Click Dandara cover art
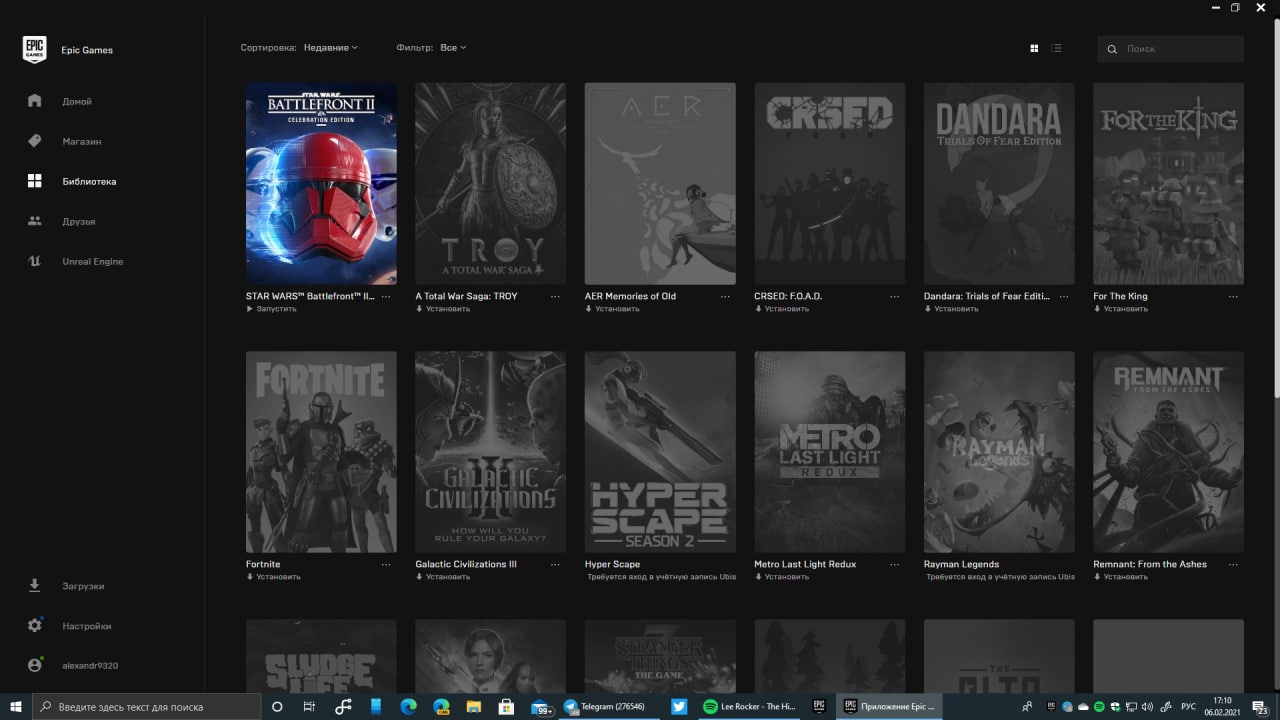The width and height of the screenshot is (1280, 720). point(999,184)
